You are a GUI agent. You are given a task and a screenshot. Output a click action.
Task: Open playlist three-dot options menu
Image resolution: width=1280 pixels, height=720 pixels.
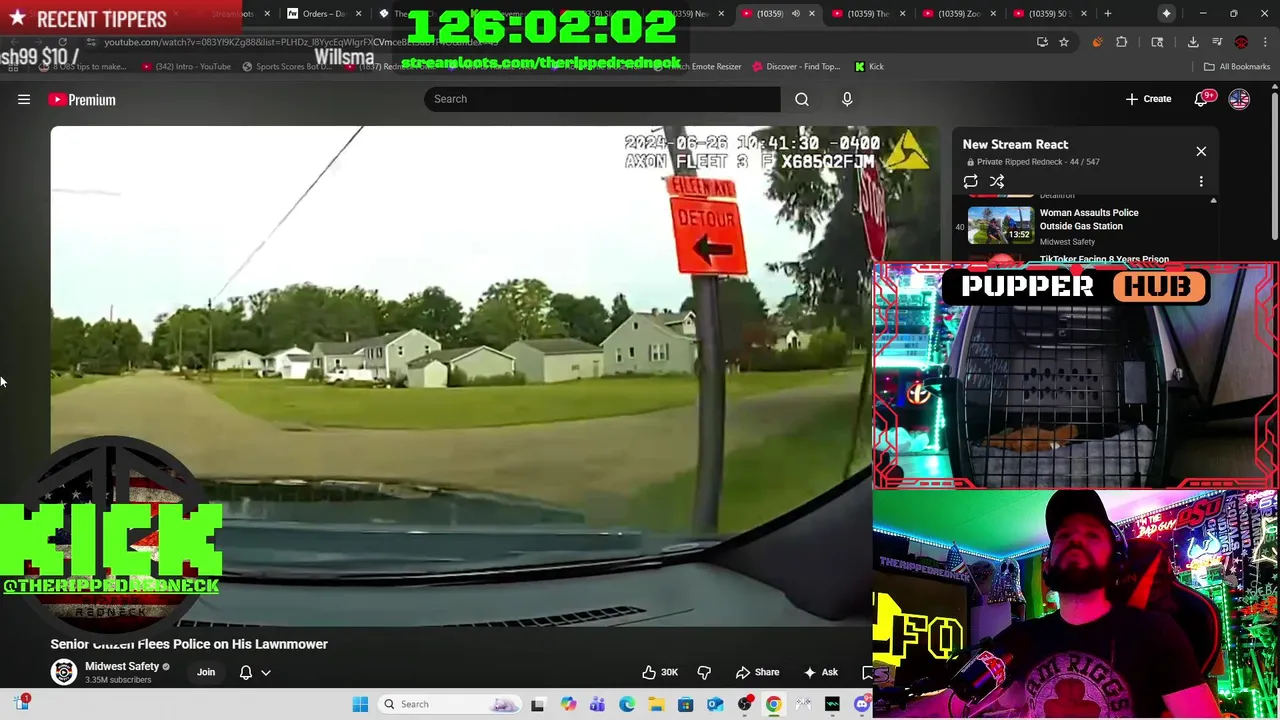(x=1201, y=182)
